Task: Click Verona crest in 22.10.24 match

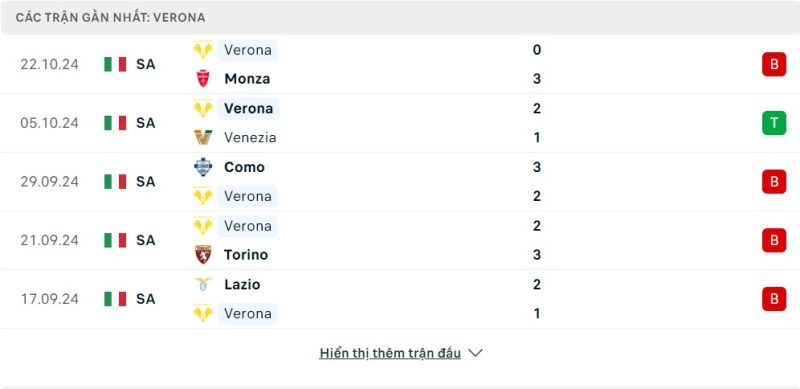Action: coord(203,50)
